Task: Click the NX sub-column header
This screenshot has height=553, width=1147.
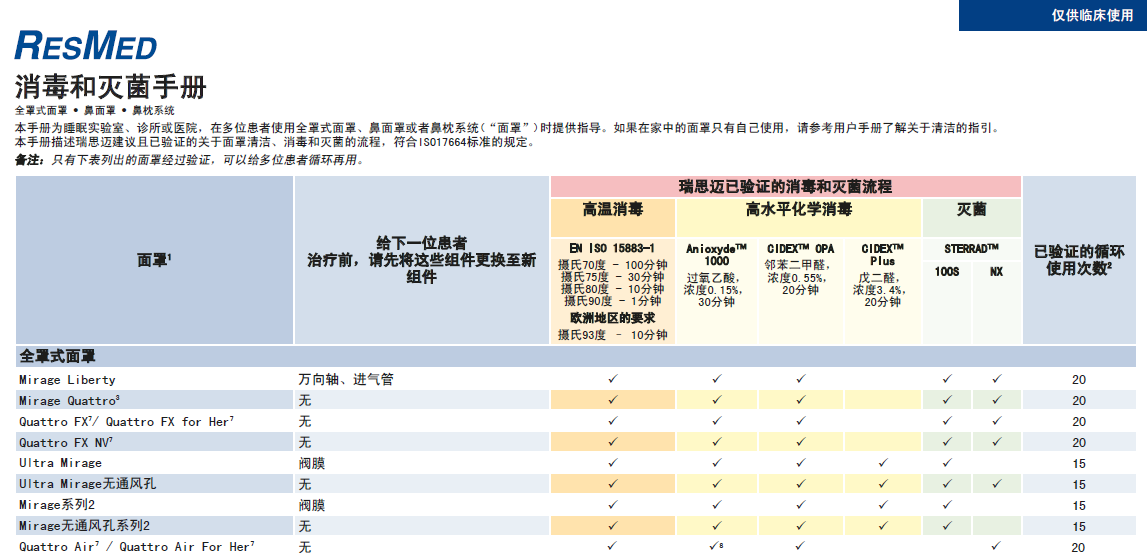Action: [996, 271]
